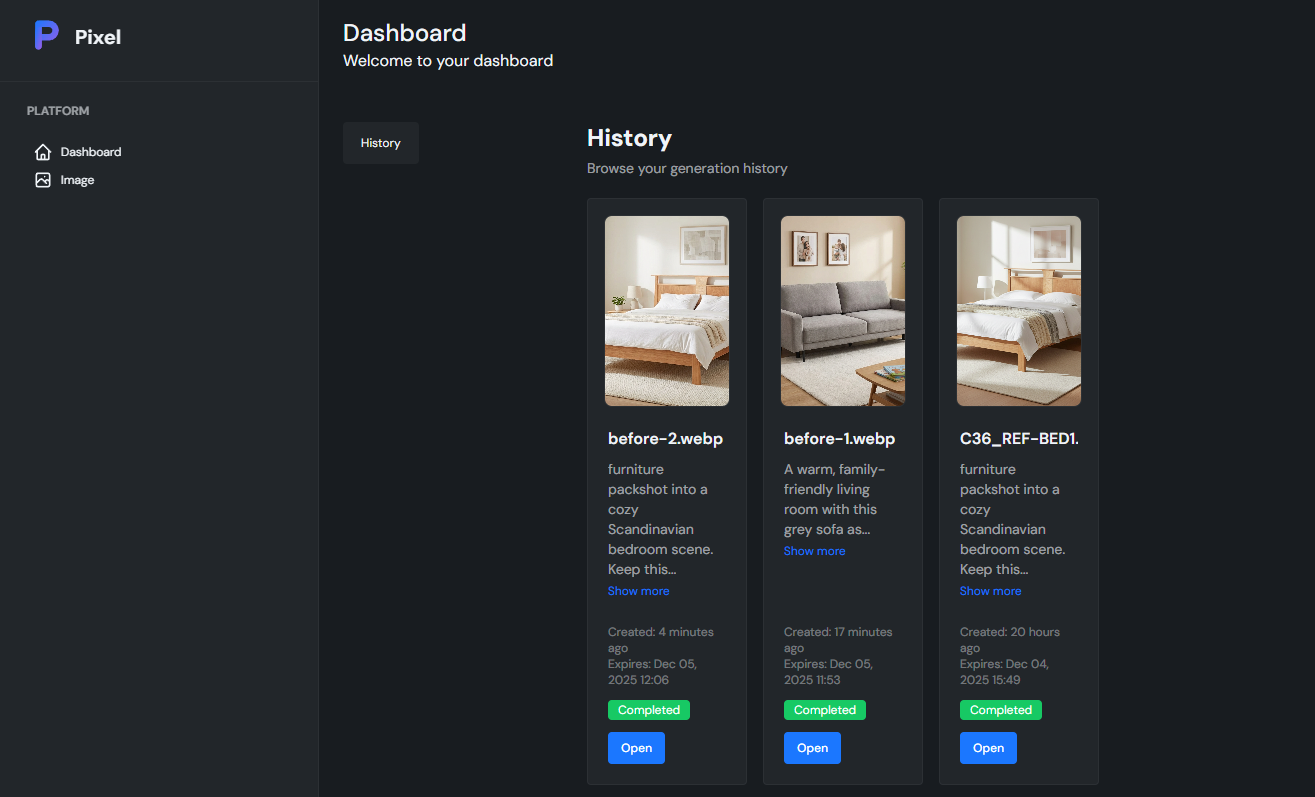The height and width of the screenshot is (797, 1315).
Task: Click the C36_REF-BED1 bed thumbnail
Action: pyautogui.click(x=1018, y=310)
